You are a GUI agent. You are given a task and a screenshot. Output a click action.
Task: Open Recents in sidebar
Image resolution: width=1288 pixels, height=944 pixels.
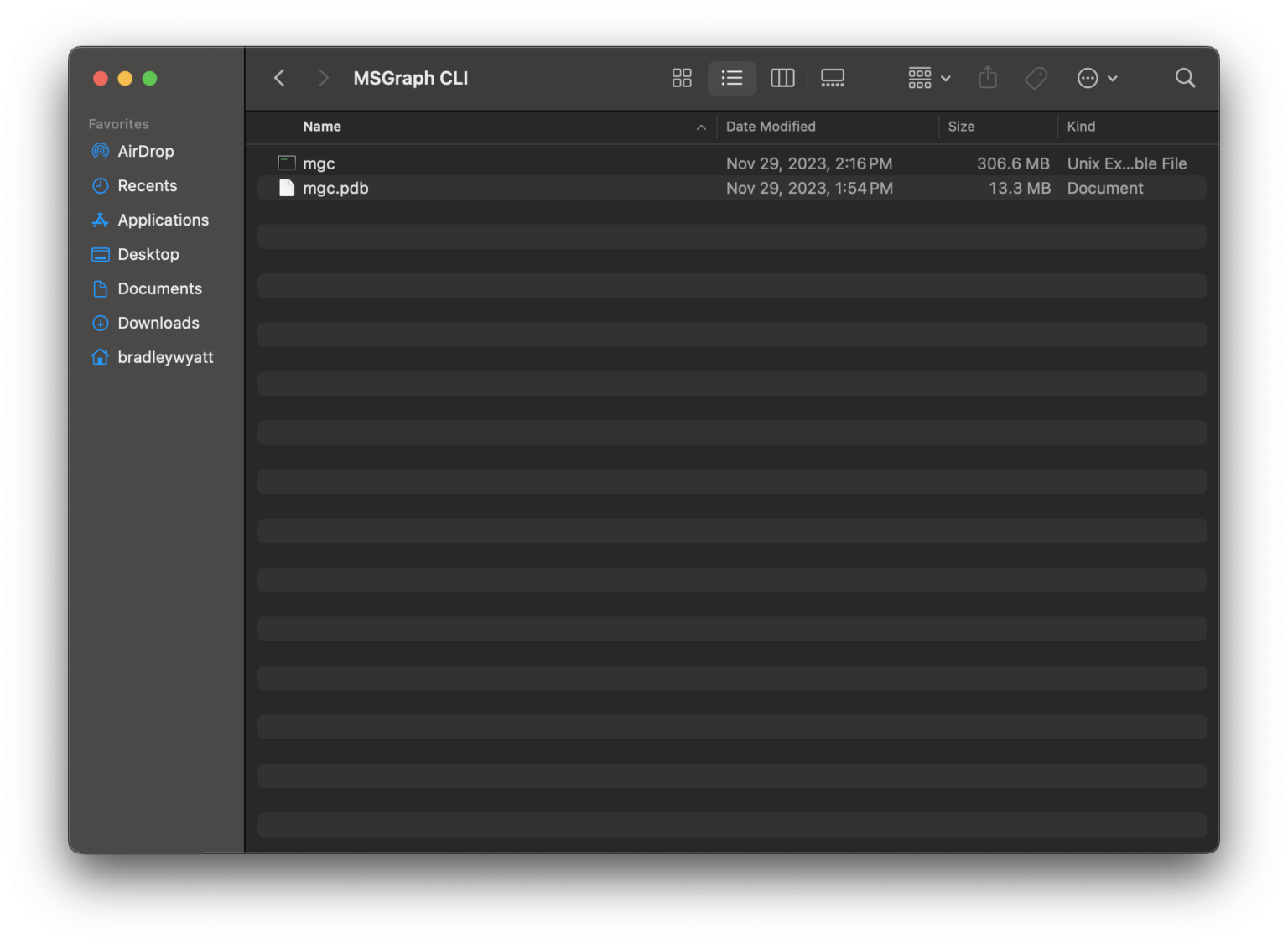point(148,185)
